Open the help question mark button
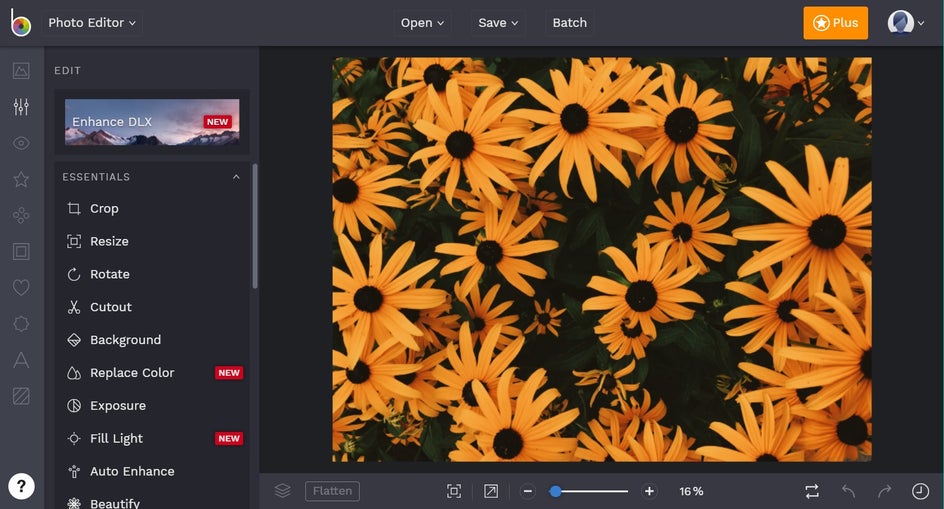 [x=21, y=486]
